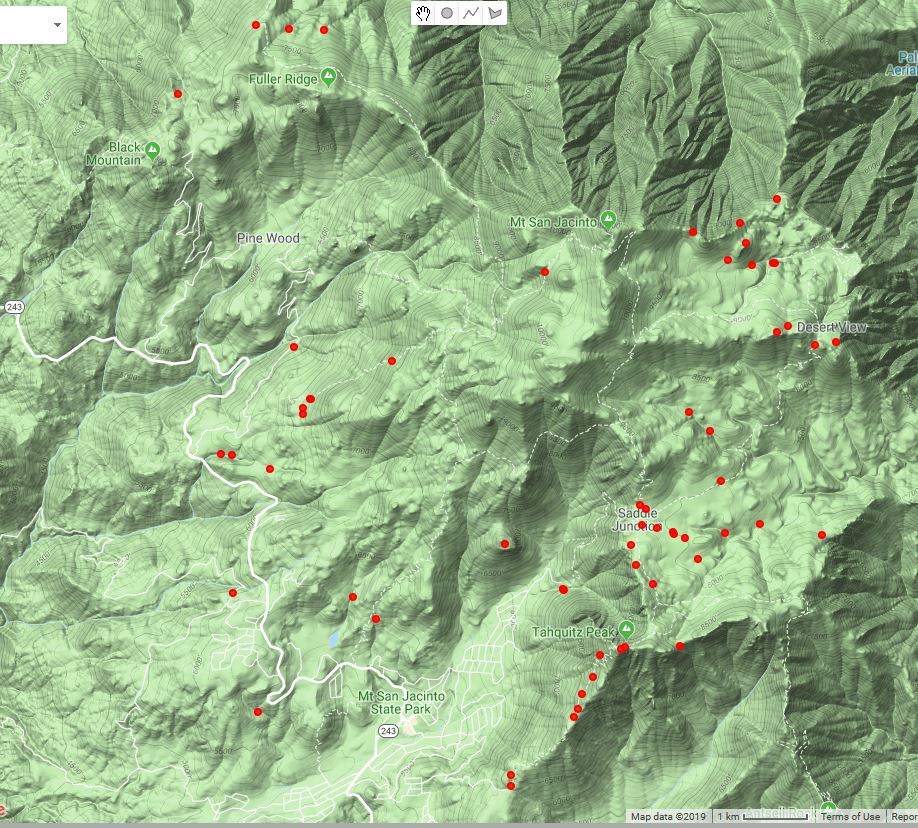Screen dimensions: 918x828
Task: Click the Tahquitz Peak mountain icon
Action: [626, 629]
